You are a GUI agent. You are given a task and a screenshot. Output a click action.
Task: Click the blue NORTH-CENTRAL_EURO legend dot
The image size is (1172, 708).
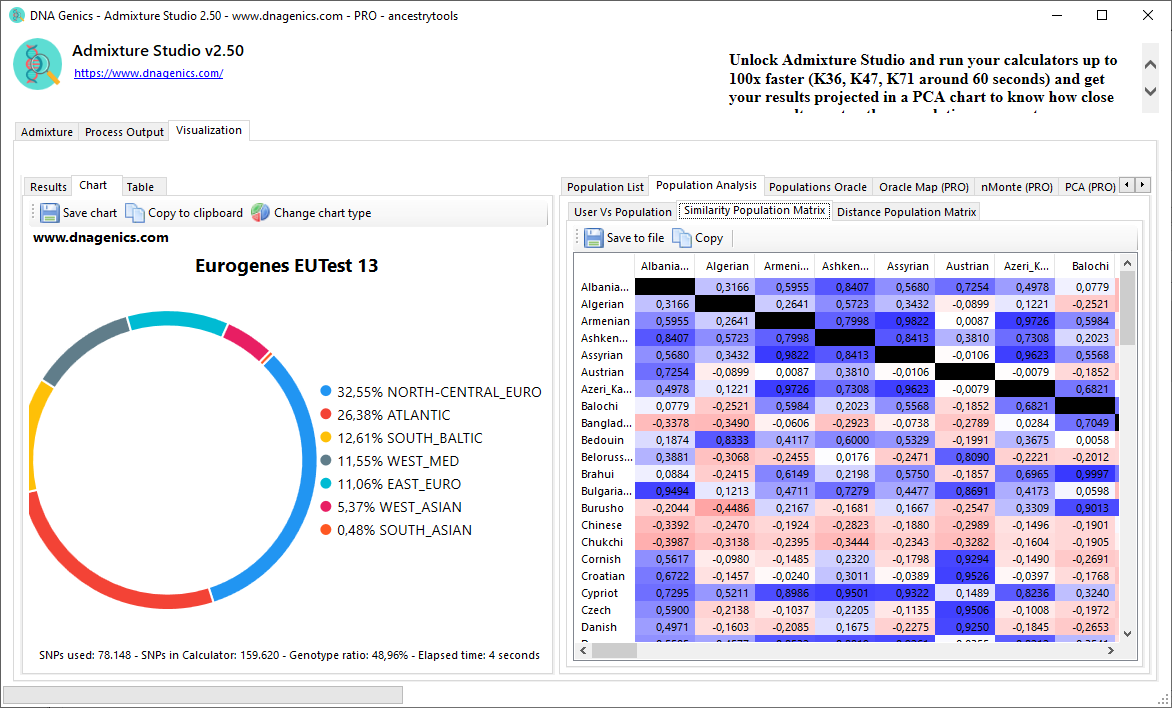[325, 392]
